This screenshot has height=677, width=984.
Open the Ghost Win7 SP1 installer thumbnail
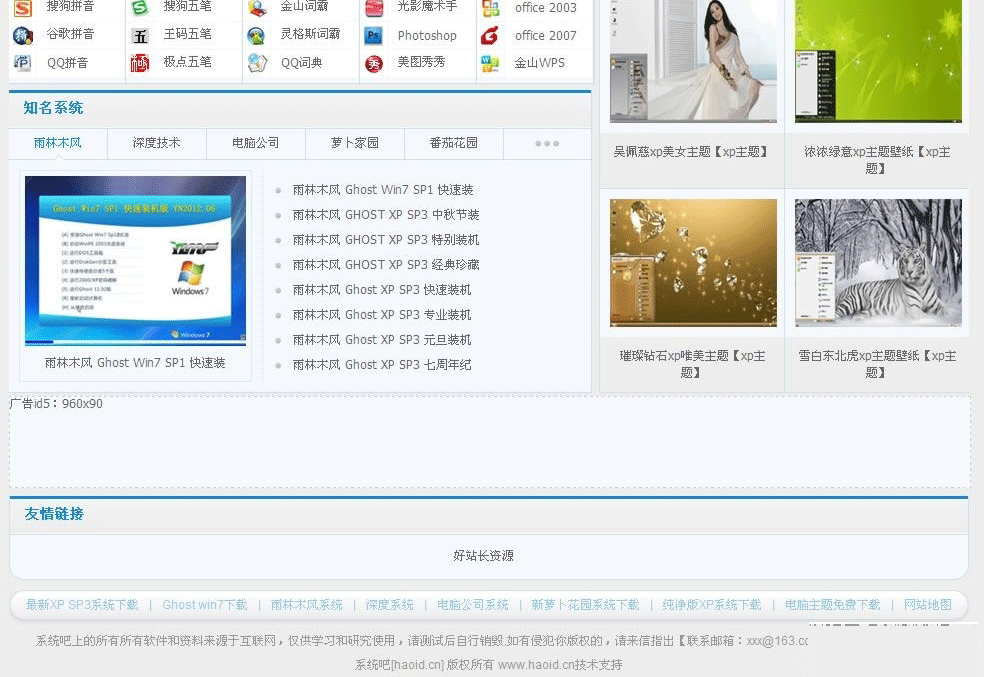click(x=136, y=261)
